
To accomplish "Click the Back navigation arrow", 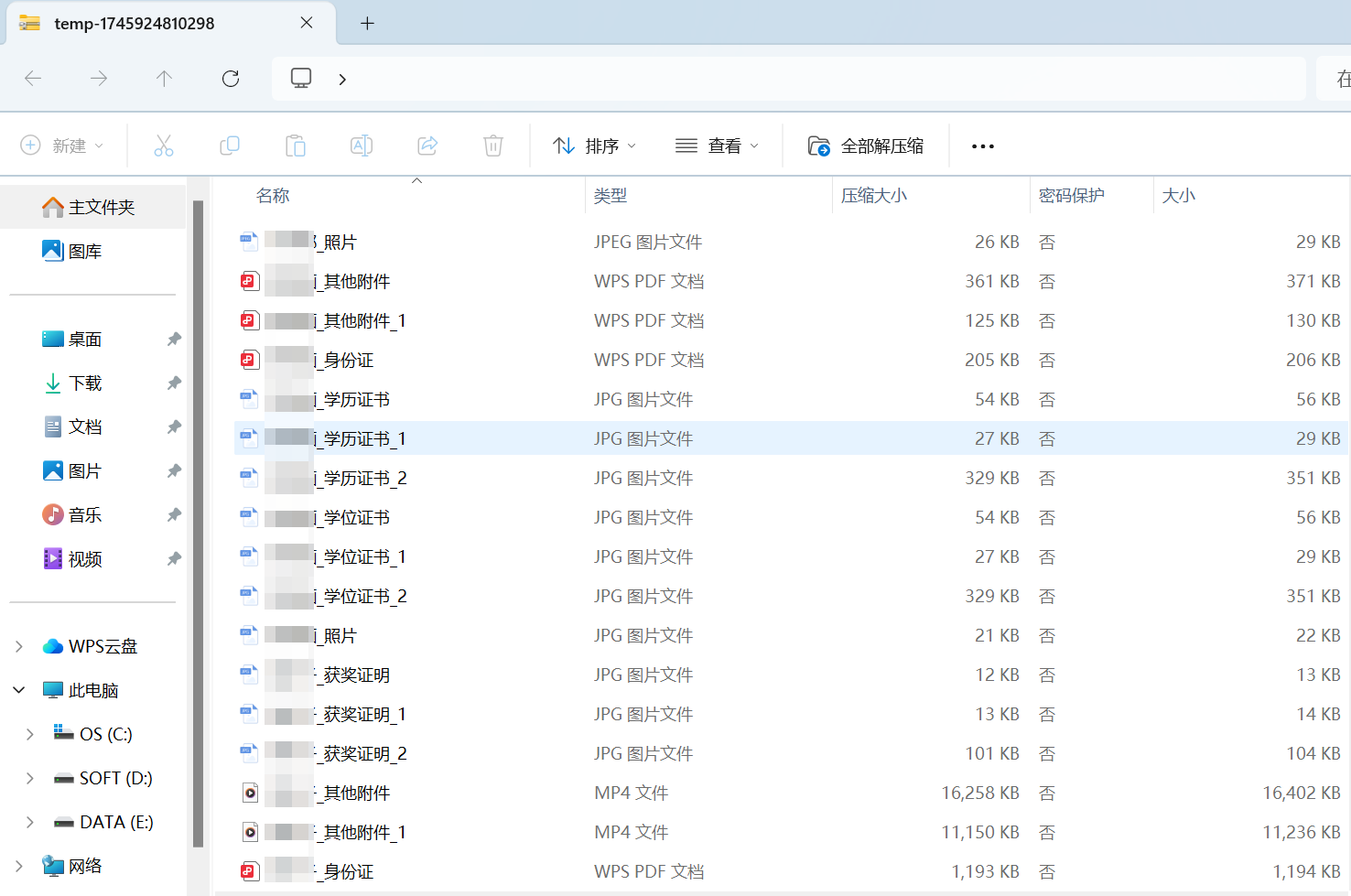I will 33,79.
